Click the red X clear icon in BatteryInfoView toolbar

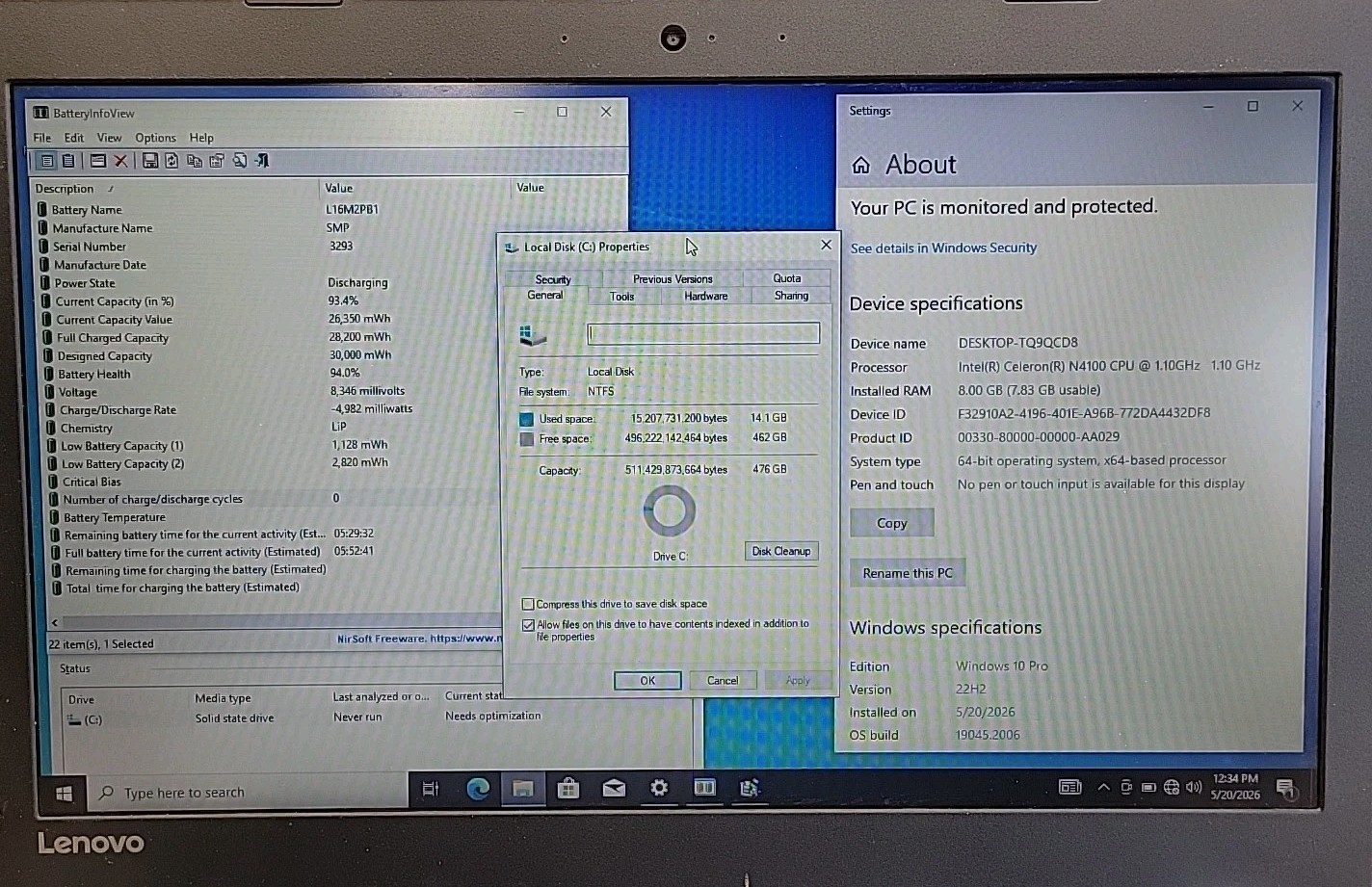pyautogui.click(x=120, y=161)
